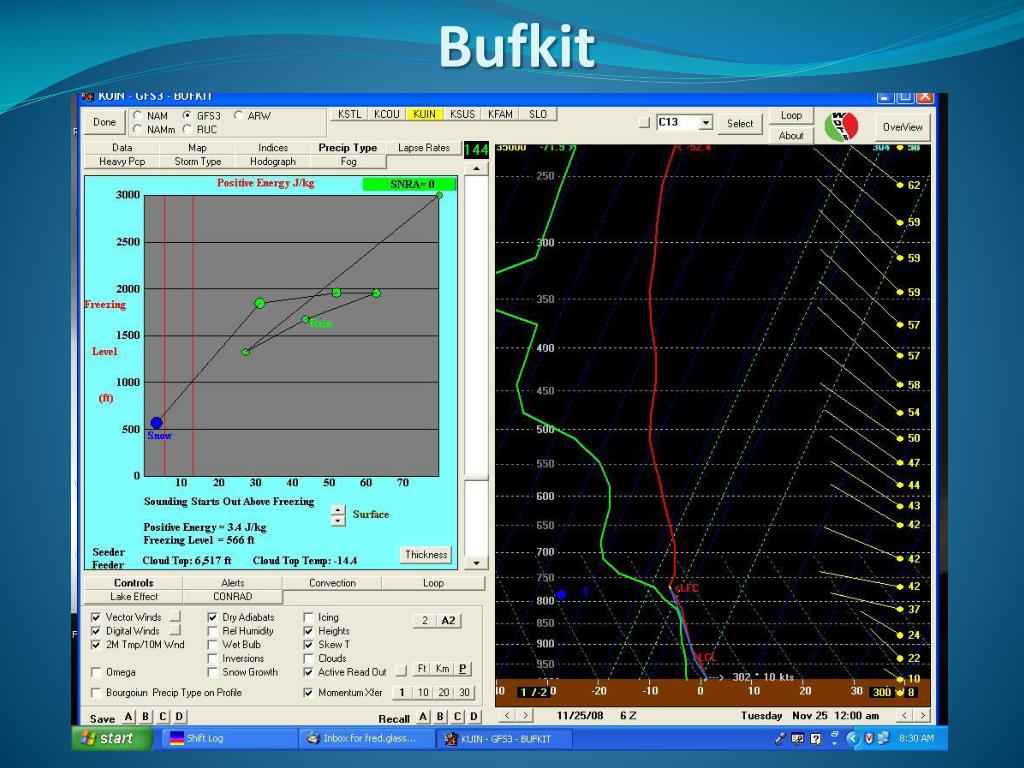Open the Inbox taskbar item
The width and height of the screenshot is (1024, 768).
367,739
